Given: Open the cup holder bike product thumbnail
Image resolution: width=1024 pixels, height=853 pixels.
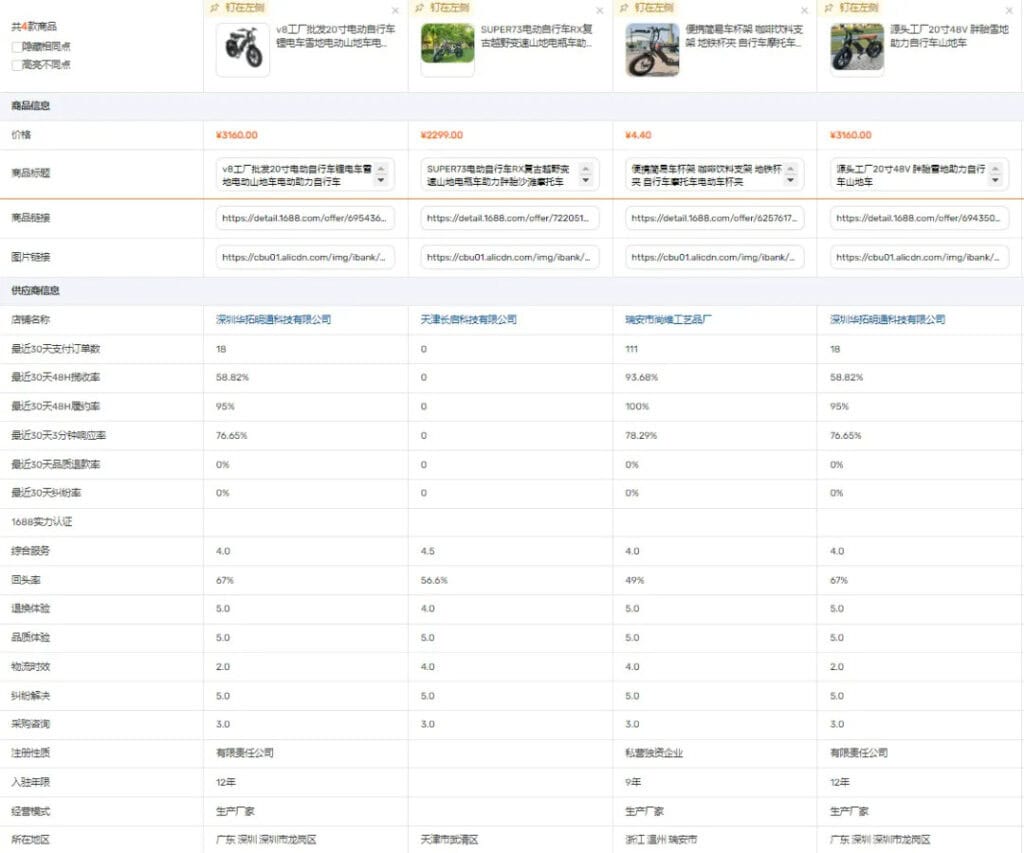Looking at the screenshot, I should [x=652, y=49].
